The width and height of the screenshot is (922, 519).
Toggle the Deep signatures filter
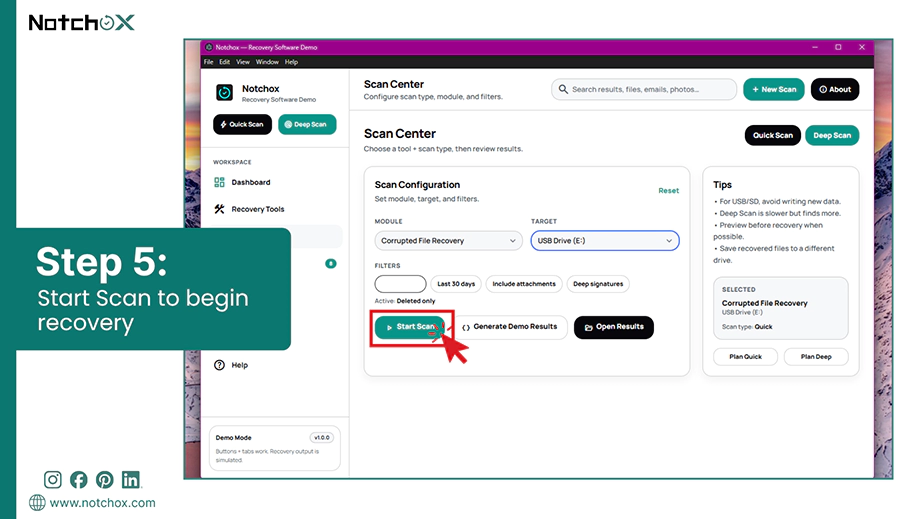598,284
